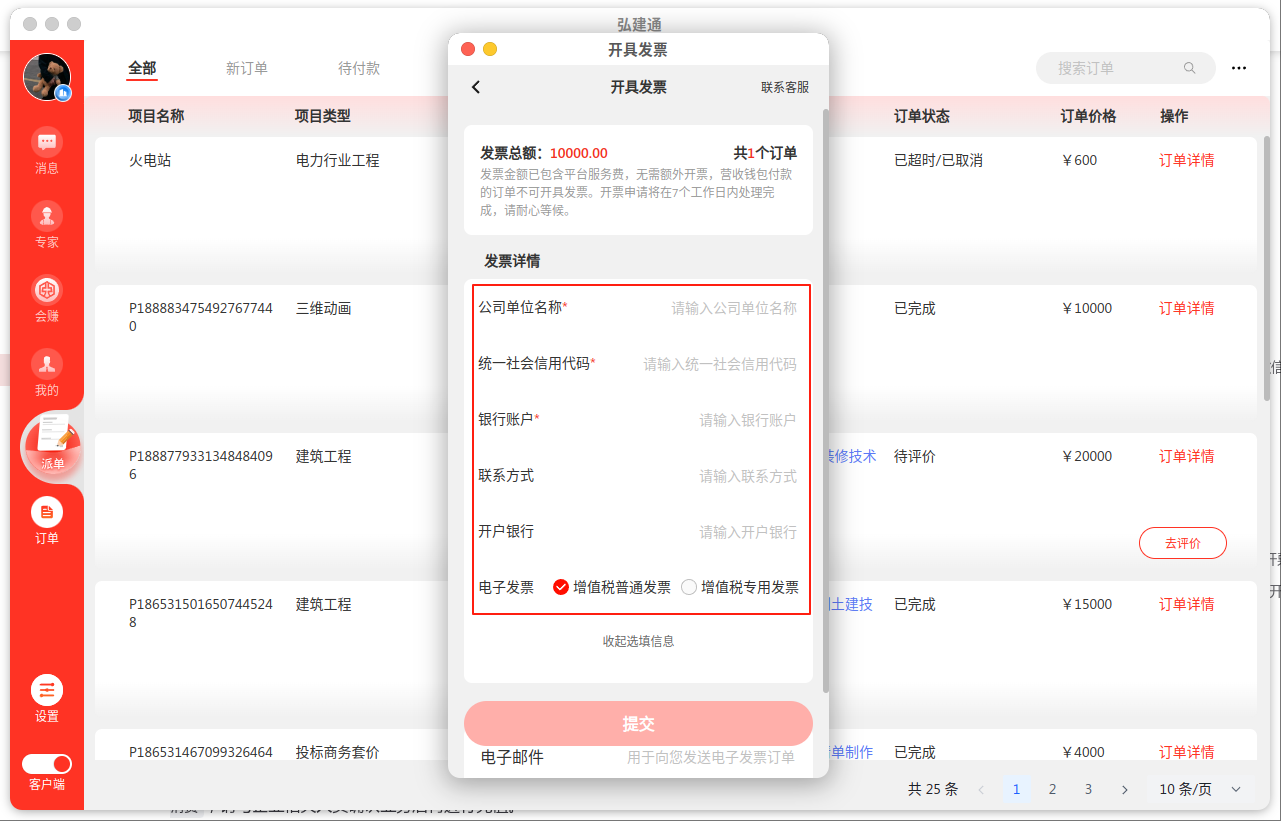The width and height of the screenshot is (1281, 821).
Task: Switch to the 待付款 tab
Action: (x=359, y=68)
